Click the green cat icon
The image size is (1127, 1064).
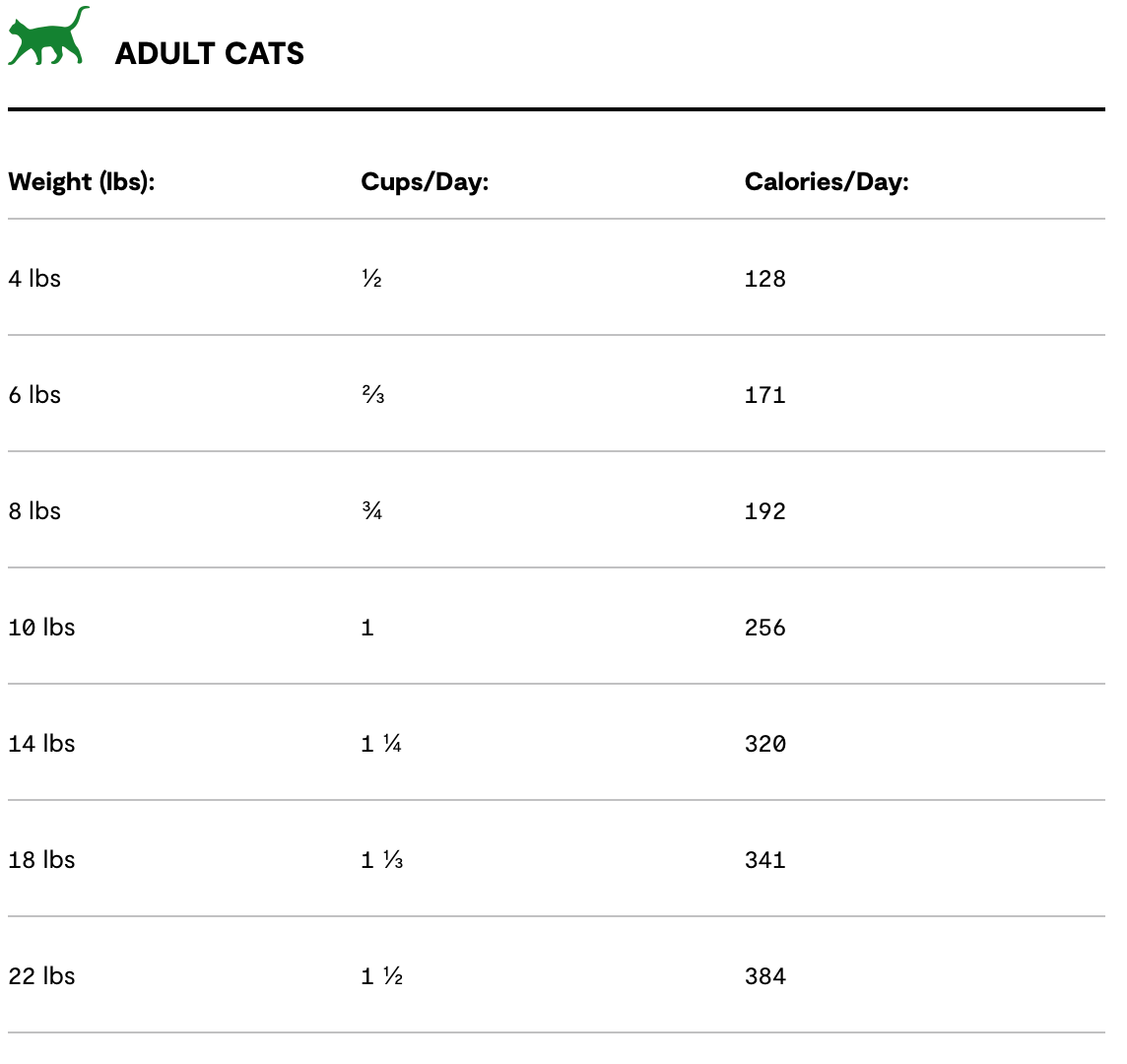pyautogui.click(x=47, y=39)
